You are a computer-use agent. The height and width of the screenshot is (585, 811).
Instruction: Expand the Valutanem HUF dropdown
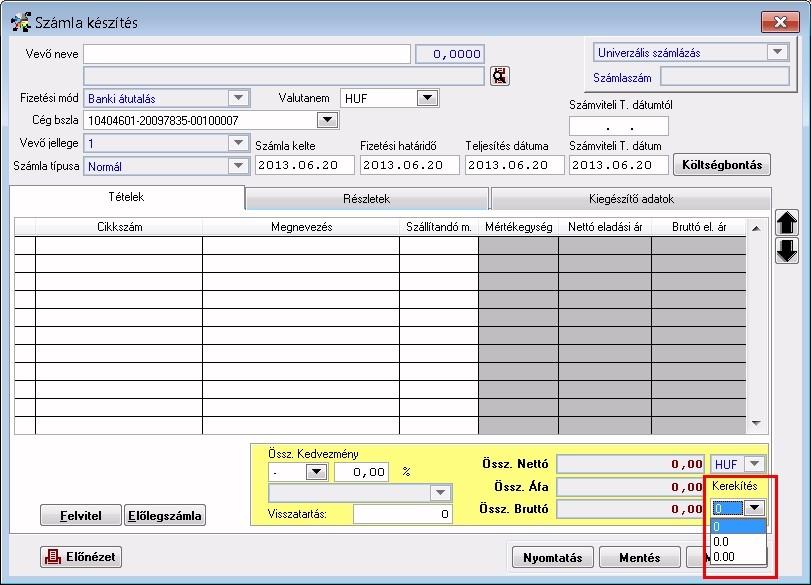[x=427, y=98]
